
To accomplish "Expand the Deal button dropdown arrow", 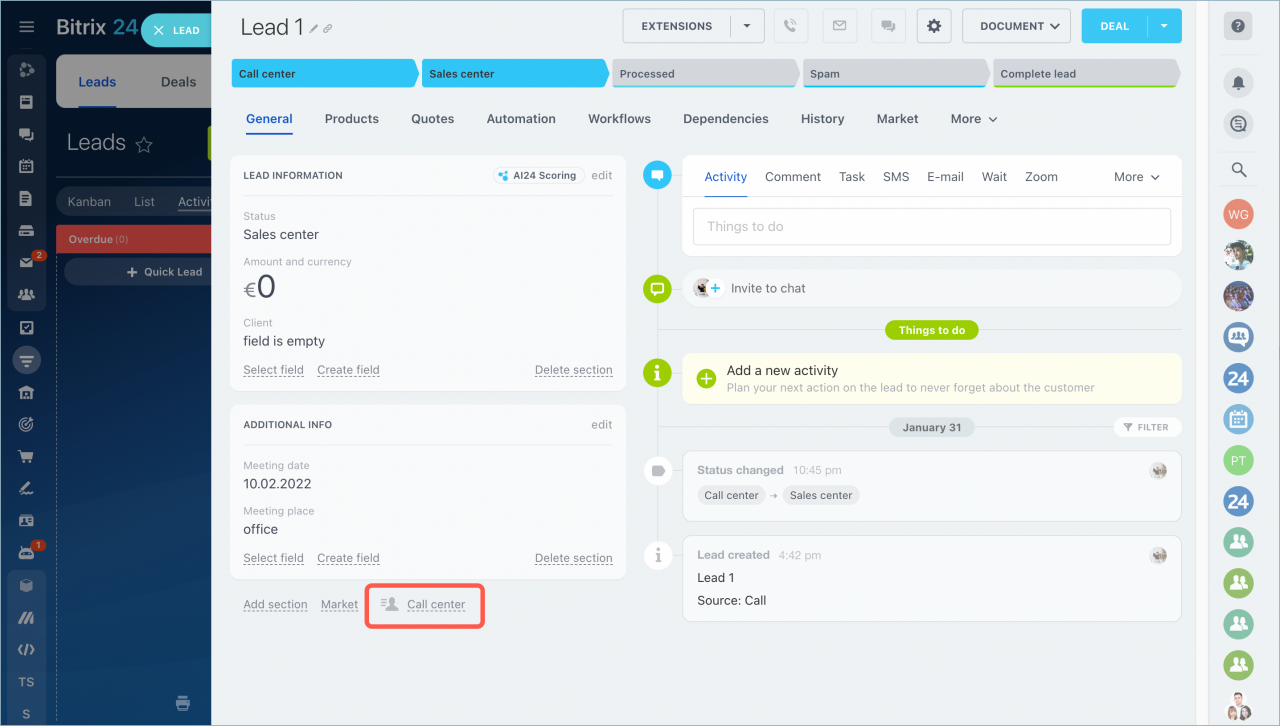I will click(x=1164, y=26).
